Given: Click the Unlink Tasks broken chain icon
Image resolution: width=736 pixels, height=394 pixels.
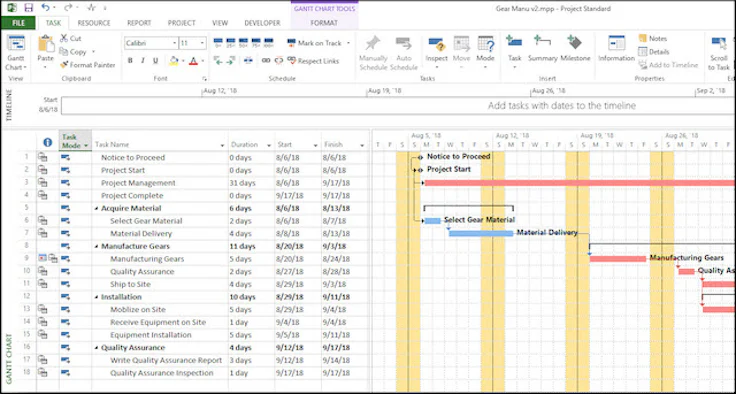Looking at the screenshot, I should click(279, 61).
